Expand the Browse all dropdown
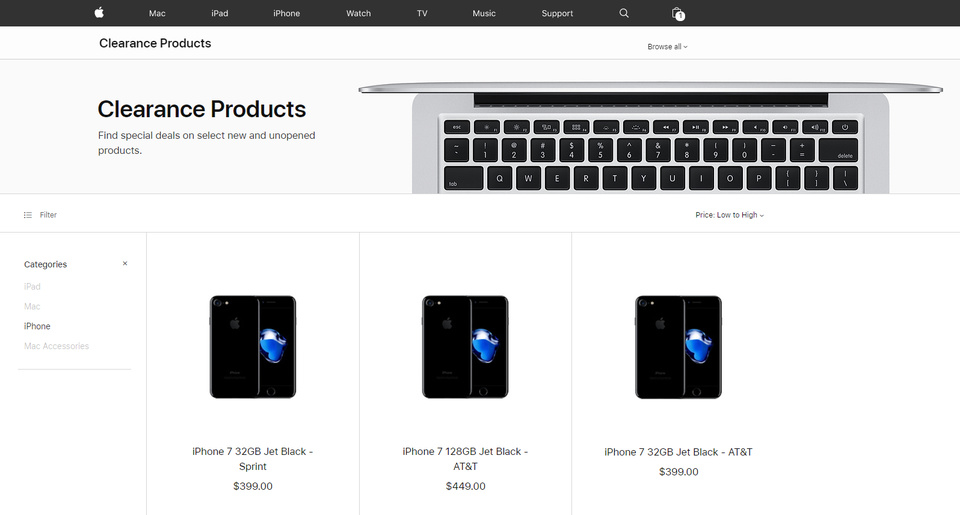 667,47
